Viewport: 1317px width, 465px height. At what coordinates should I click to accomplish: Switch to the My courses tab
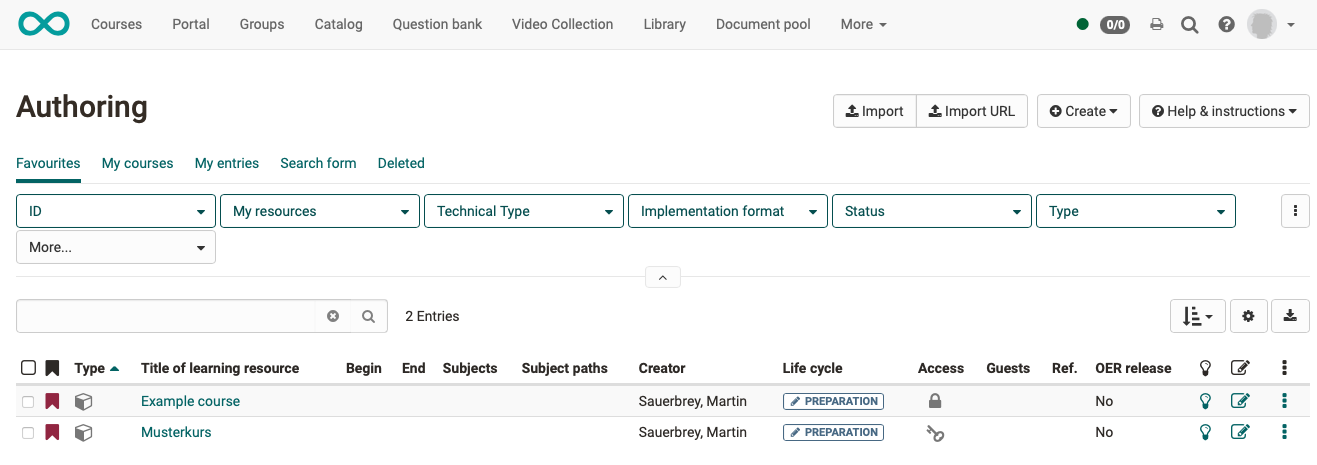137,163
